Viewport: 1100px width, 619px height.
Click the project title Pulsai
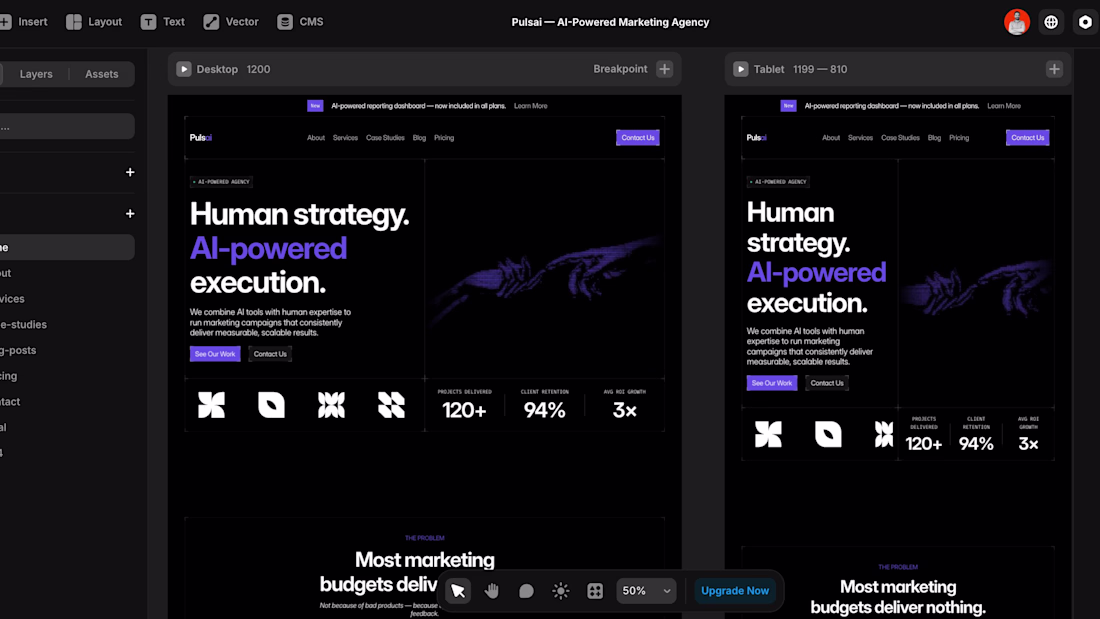[x=610, y=22]
